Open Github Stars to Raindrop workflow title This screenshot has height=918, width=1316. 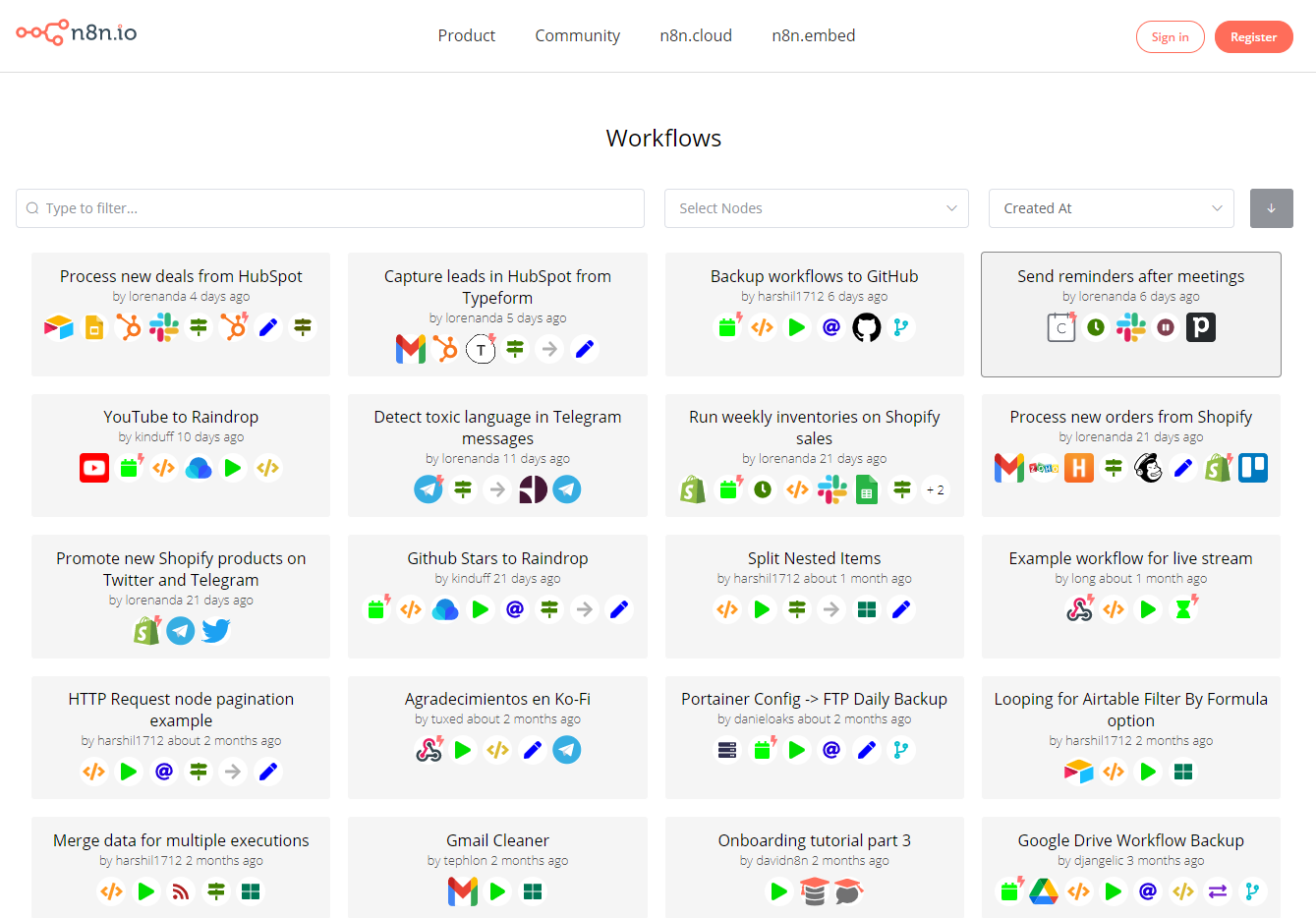(x=497, y=558)
